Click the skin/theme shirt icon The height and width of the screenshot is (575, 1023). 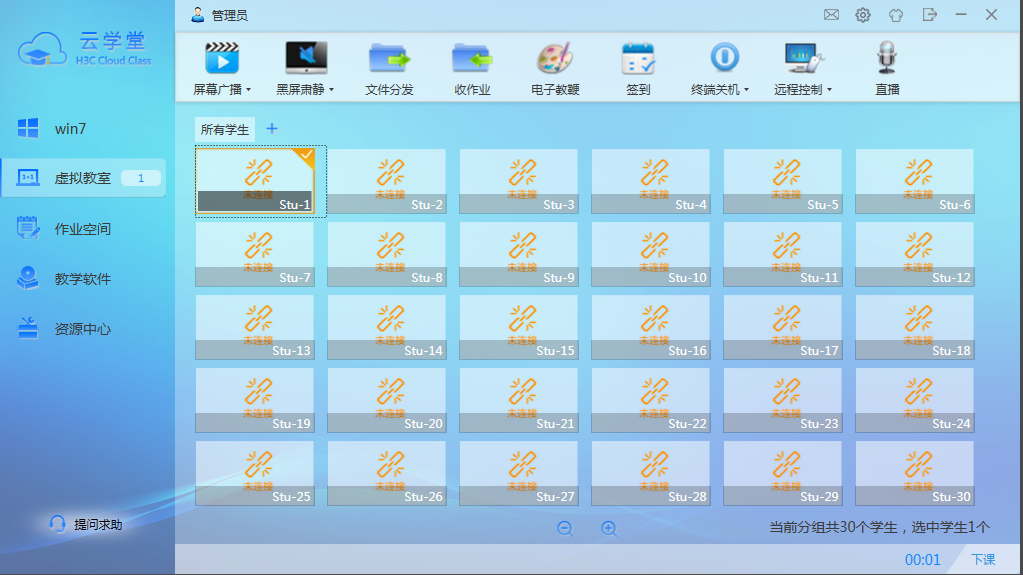coord(896,15)
